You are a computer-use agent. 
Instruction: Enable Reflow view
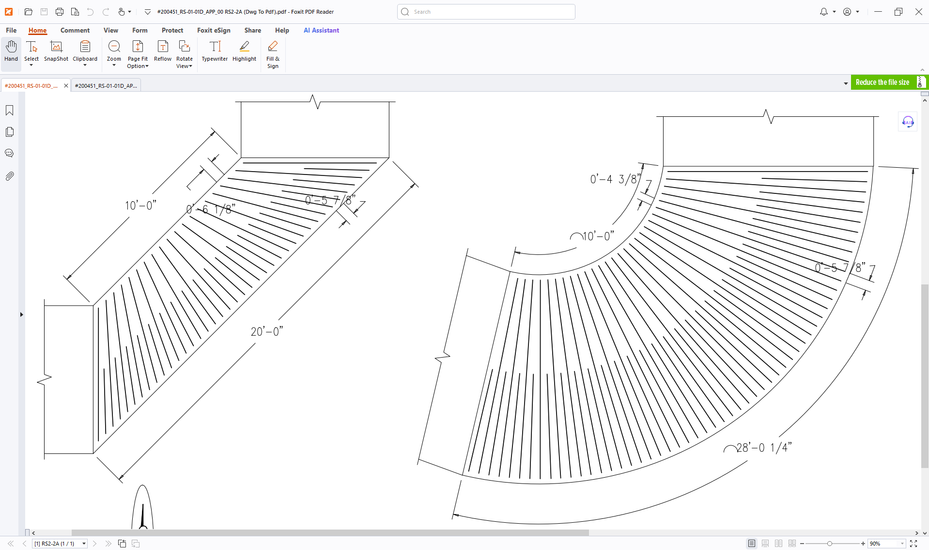(x=162, y=51)
